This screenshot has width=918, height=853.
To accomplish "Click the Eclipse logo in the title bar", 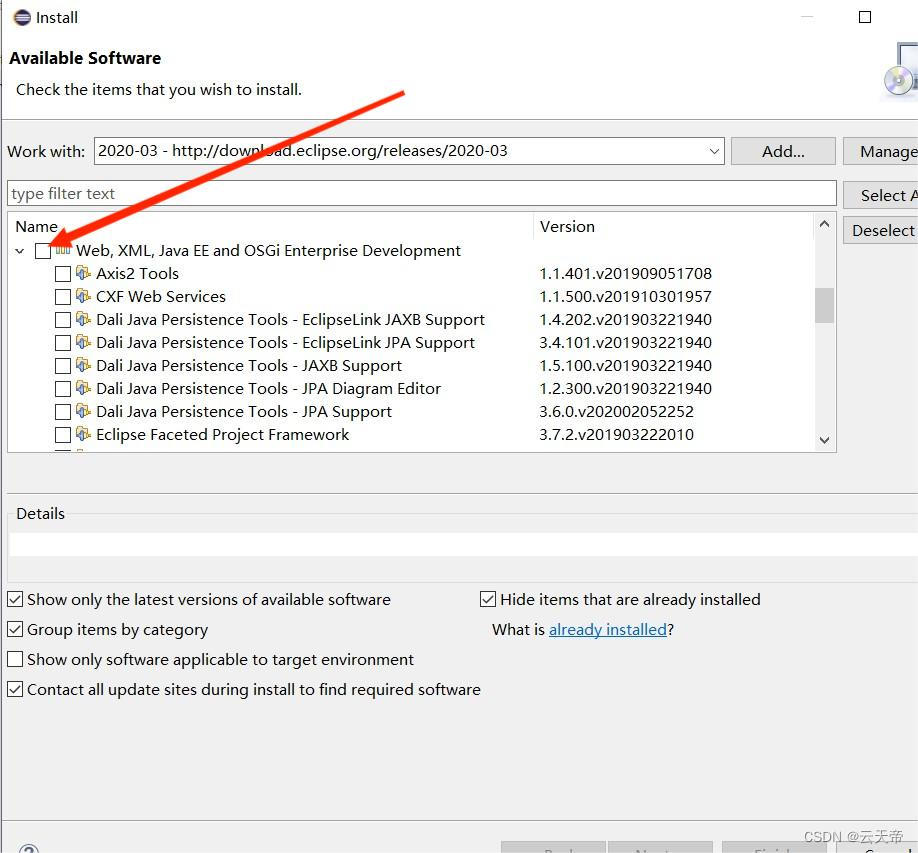I will pos(22,18).
